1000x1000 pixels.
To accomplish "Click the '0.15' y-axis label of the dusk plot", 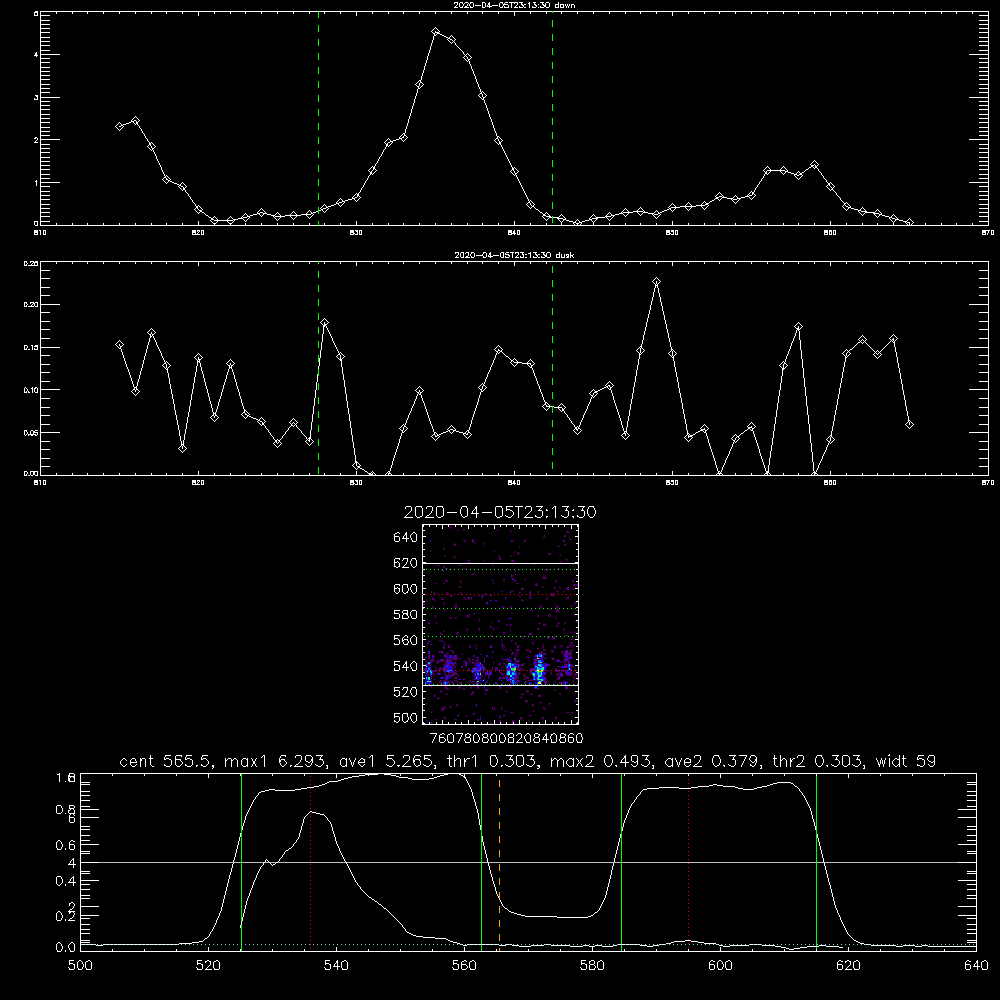I will tap(31, 348).
